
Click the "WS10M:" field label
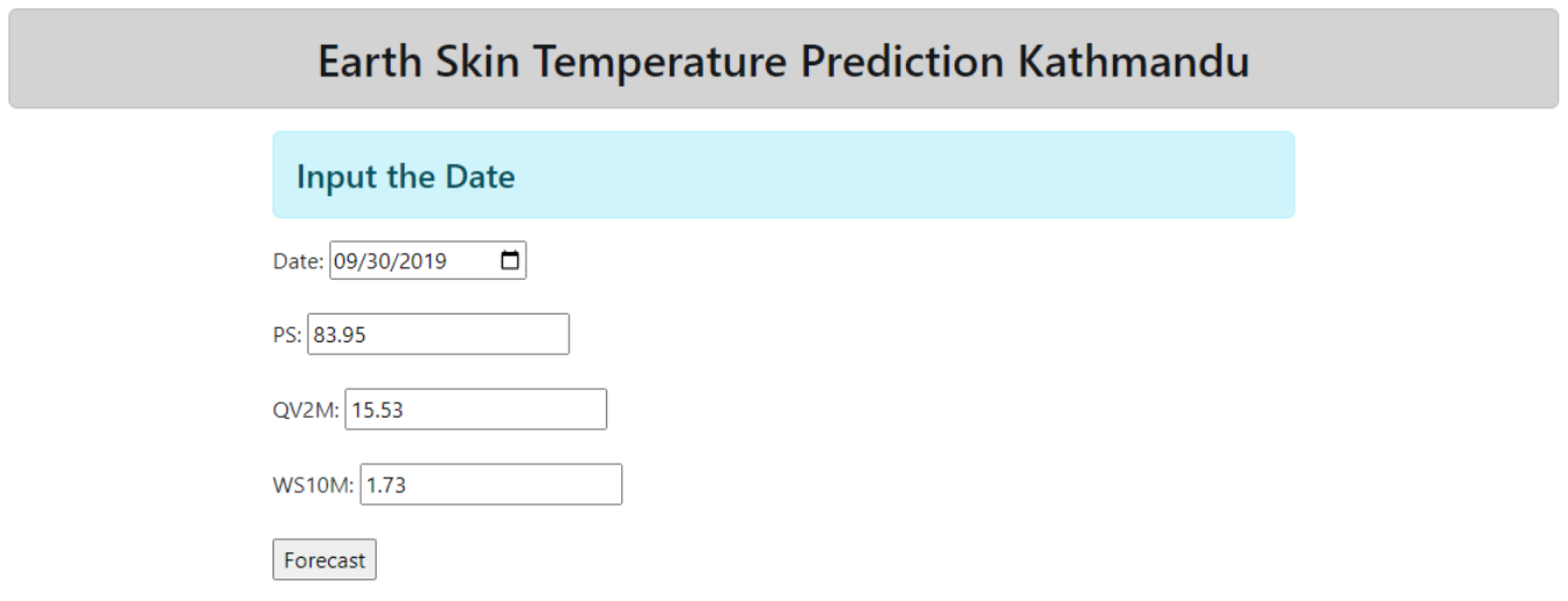313,485
